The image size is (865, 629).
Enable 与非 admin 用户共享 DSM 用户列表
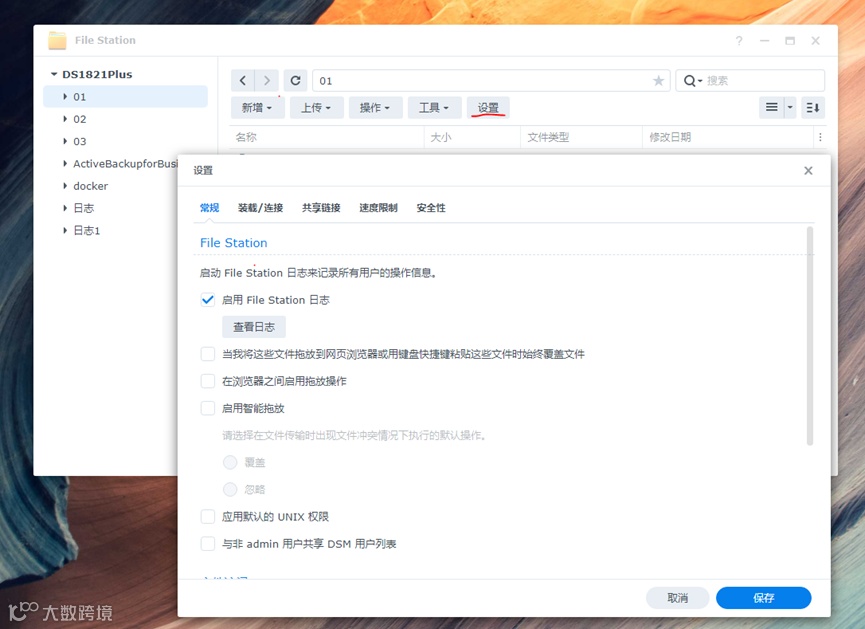[207, 543]
